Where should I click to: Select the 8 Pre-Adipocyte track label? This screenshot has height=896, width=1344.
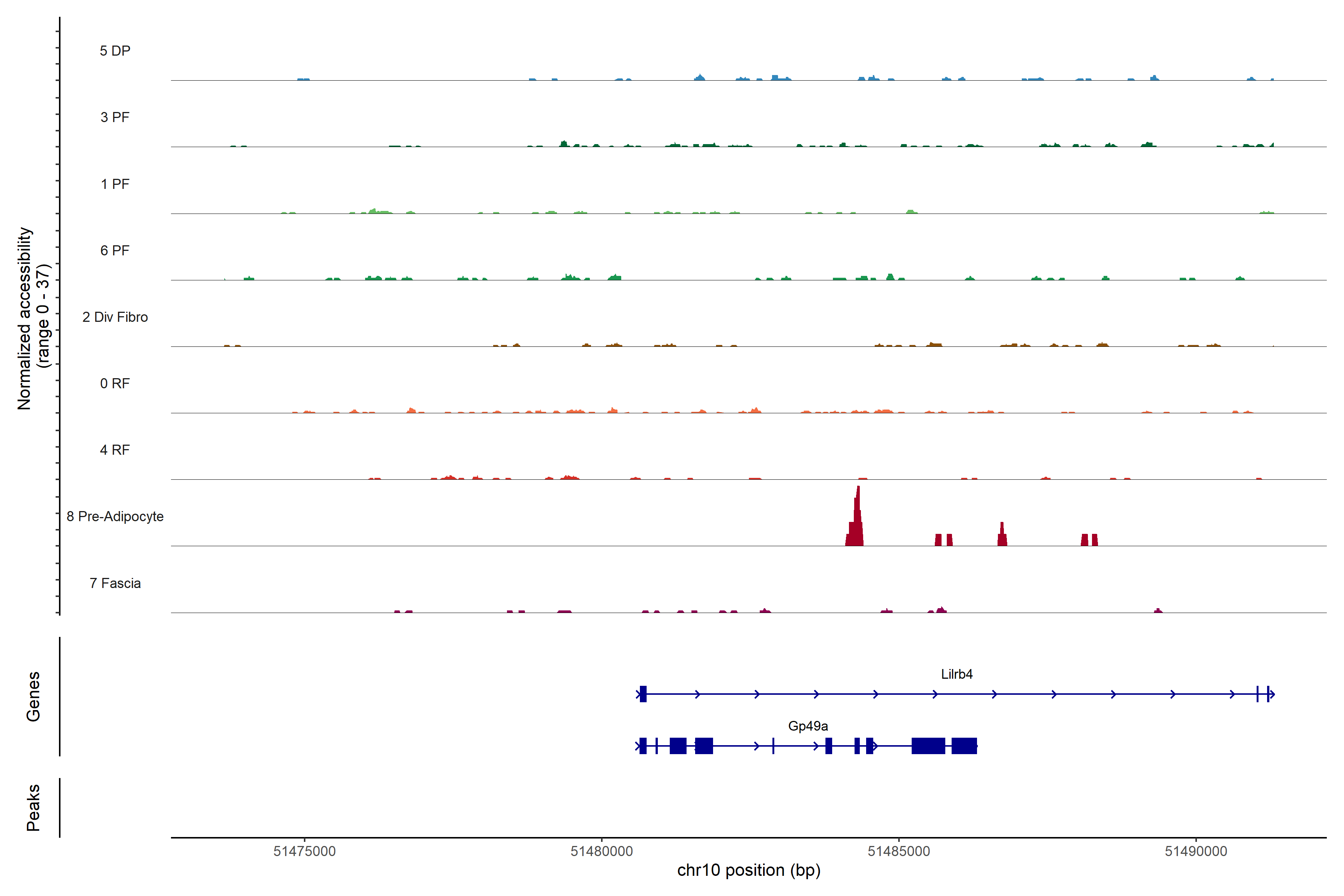tap(115, 517)
